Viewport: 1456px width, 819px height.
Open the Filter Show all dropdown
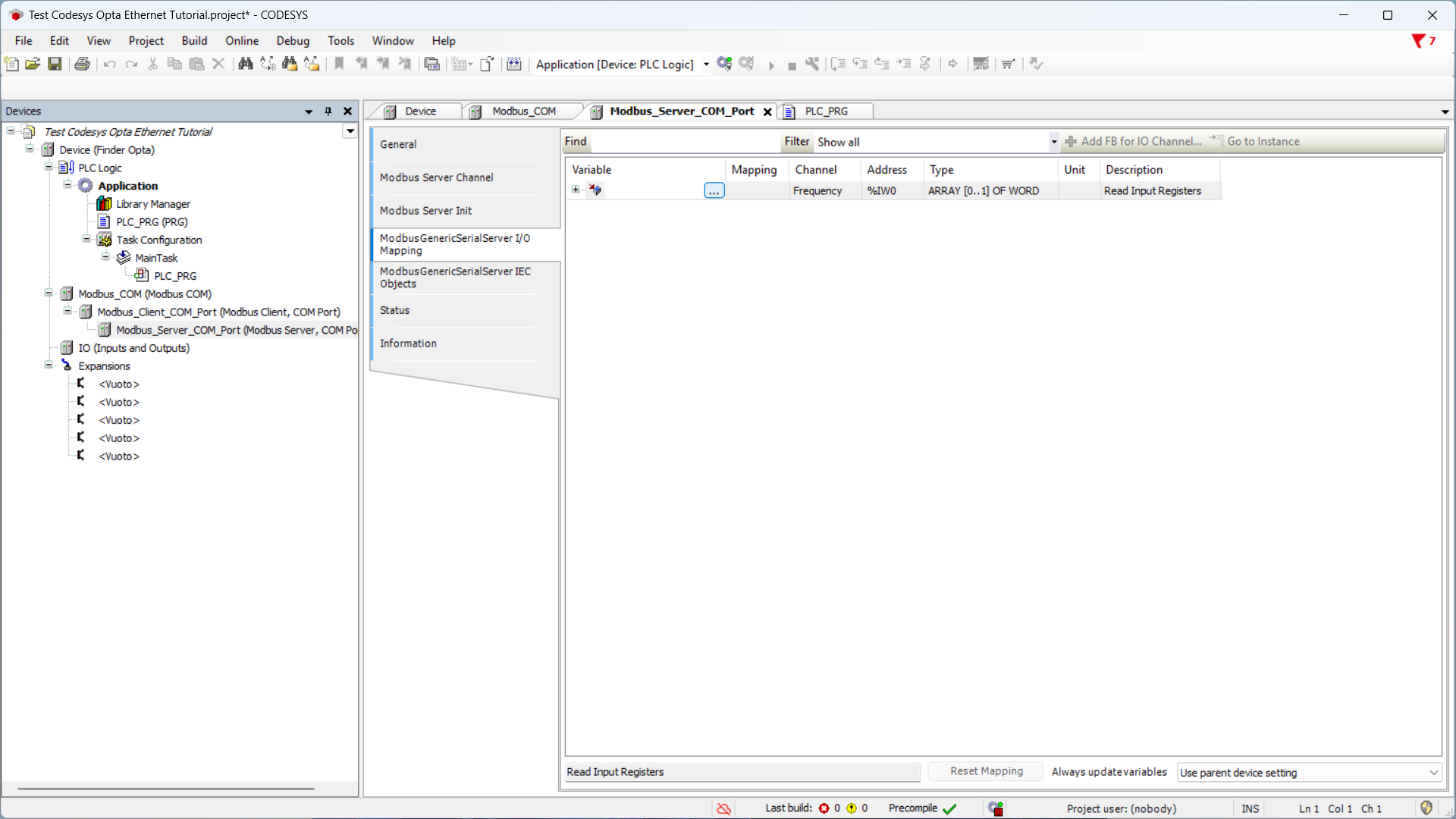pyautogui.click(x=1053, y=142)
